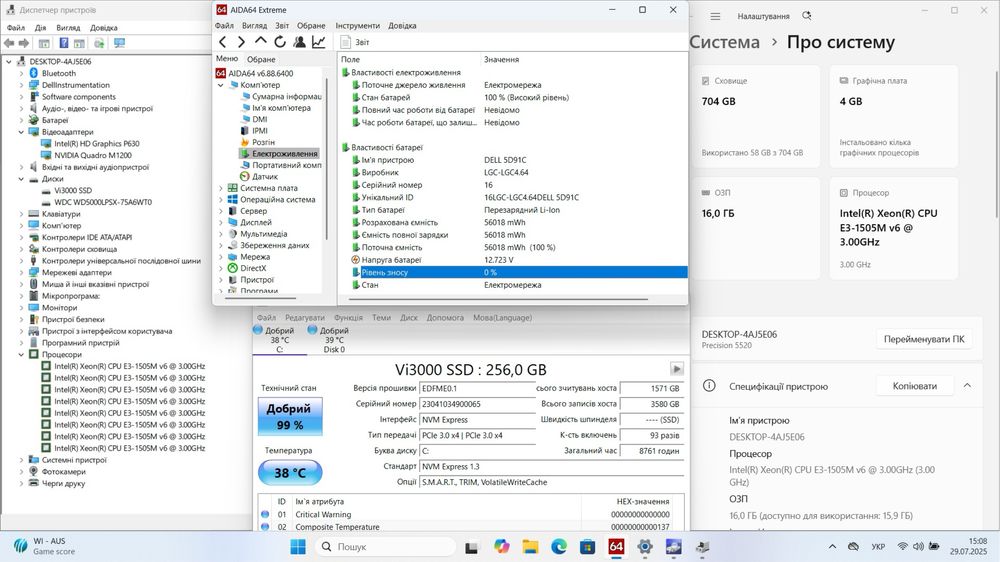The width and height of the screenshot is (1000, 562).
Task: Open Дія menu in Device Manager
Action: click(x=40, y=28)
